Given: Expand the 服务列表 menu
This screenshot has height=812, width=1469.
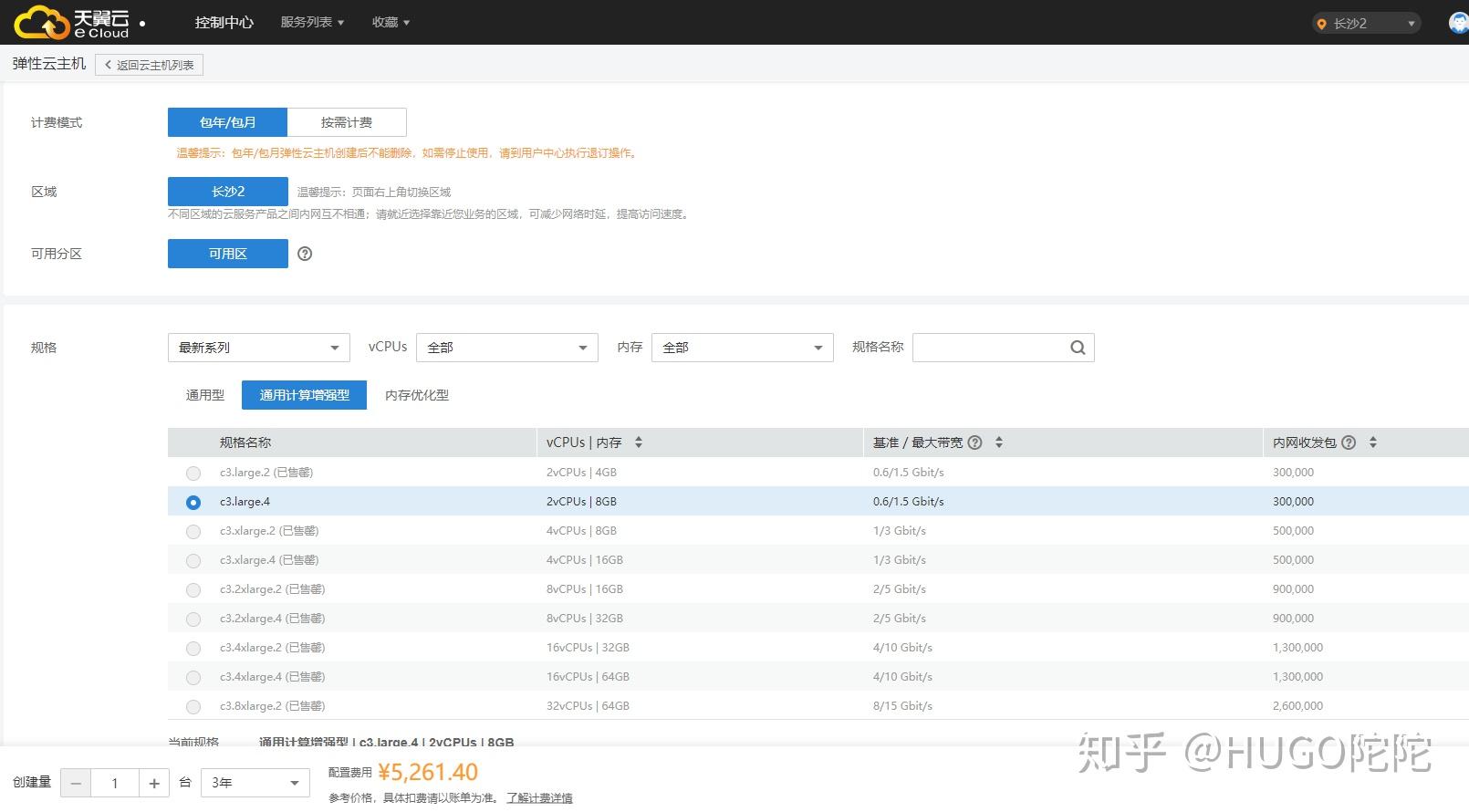Looking at the screenshot, I should click(x=312, y=22).
